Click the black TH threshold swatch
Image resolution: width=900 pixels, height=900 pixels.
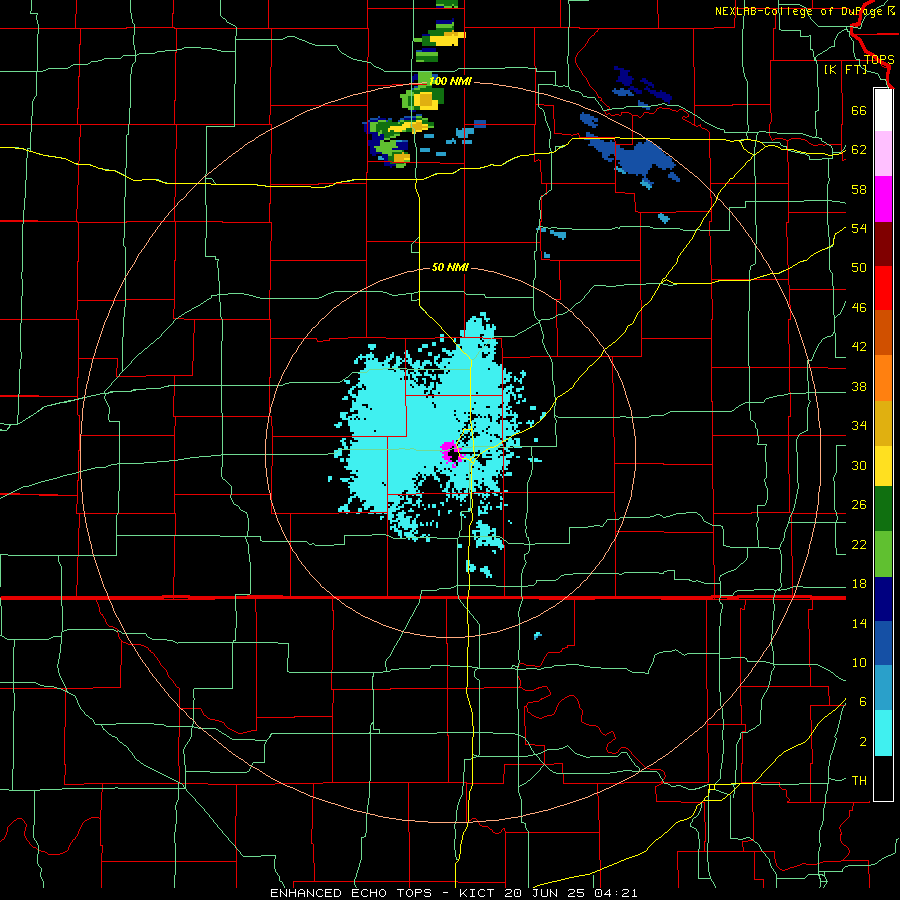(x=883, y=778)
